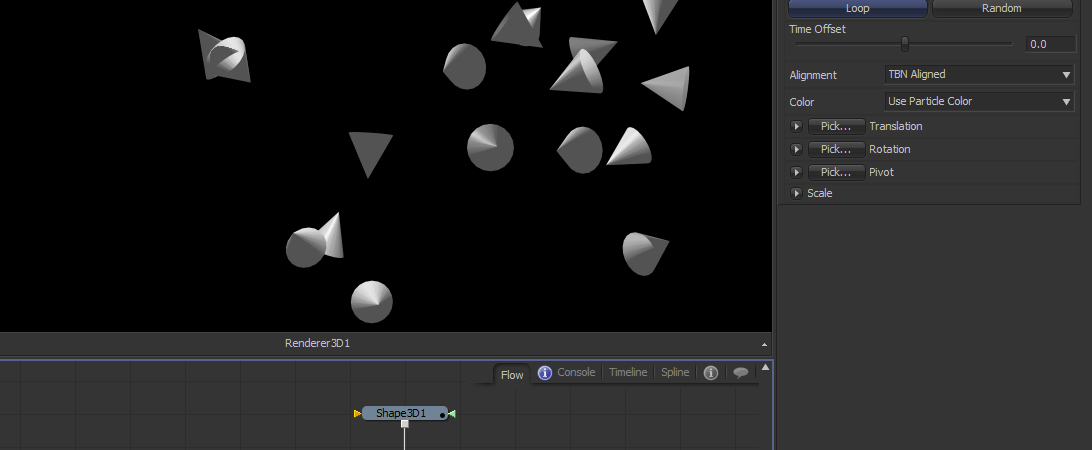Expand the Scale section

tap(797, 193)
